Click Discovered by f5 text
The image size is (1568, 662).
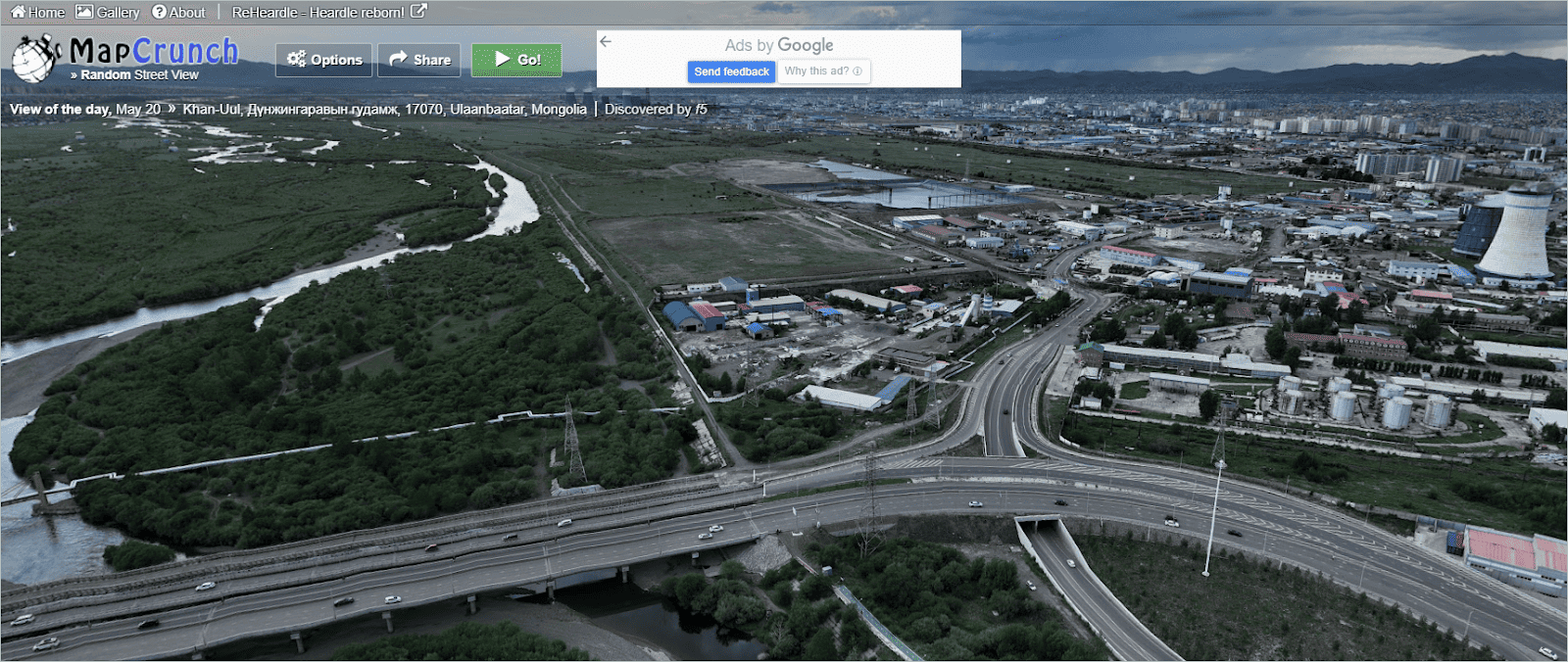[656, 109]
